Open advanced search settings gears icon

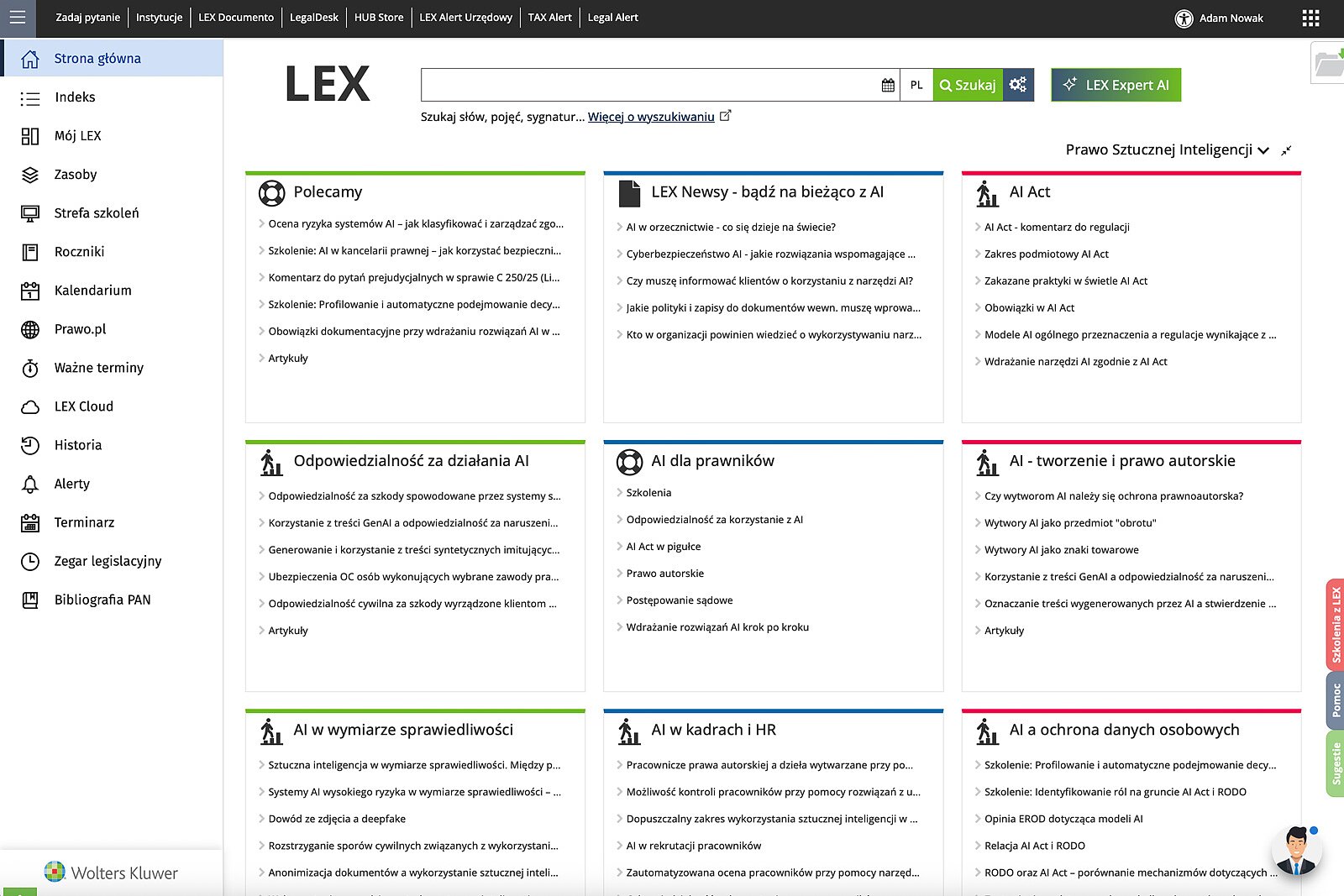pos(1018,85)
